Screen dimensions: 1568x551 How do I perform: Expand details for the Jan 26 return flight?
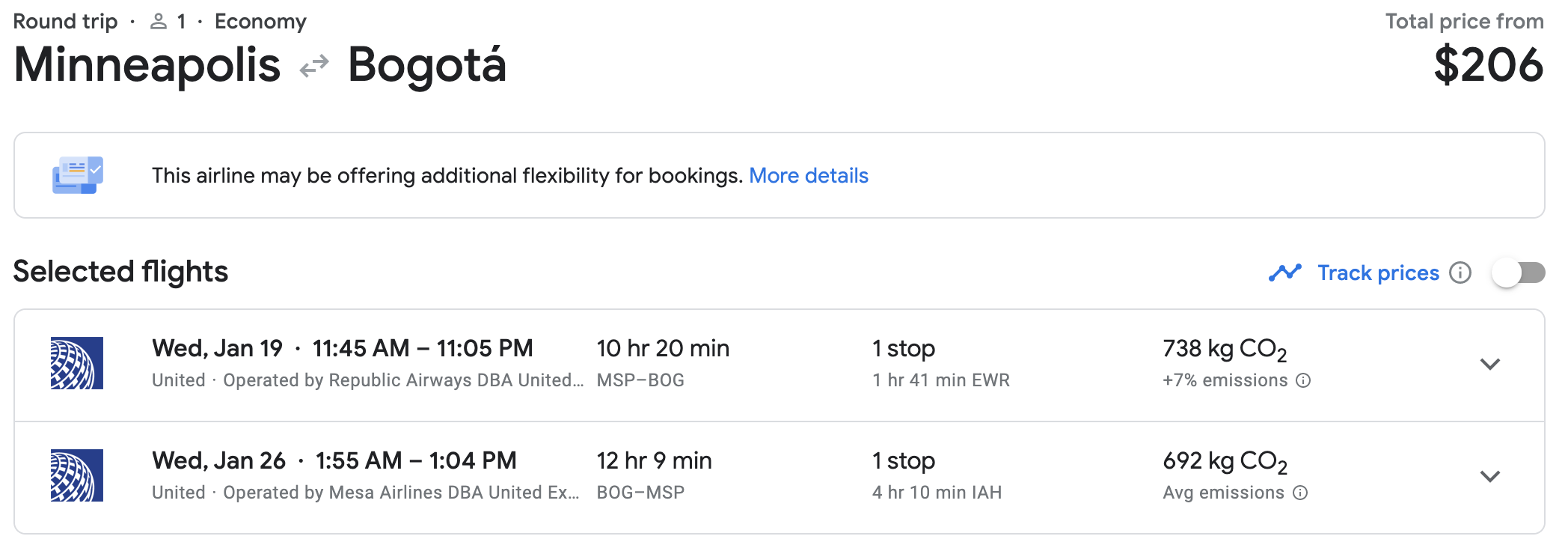tap(1492, 475)
